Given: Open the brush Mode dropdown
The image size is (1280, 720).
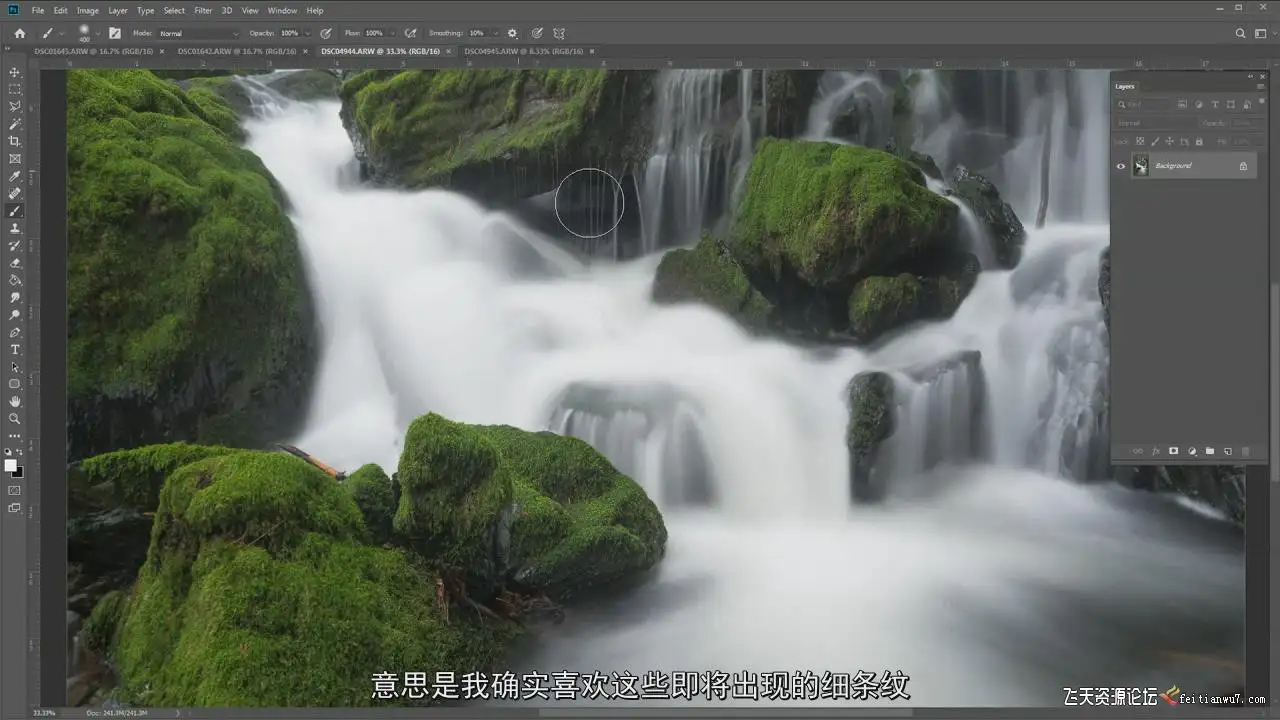Looking at the screenshot, I should coord(198,33).
